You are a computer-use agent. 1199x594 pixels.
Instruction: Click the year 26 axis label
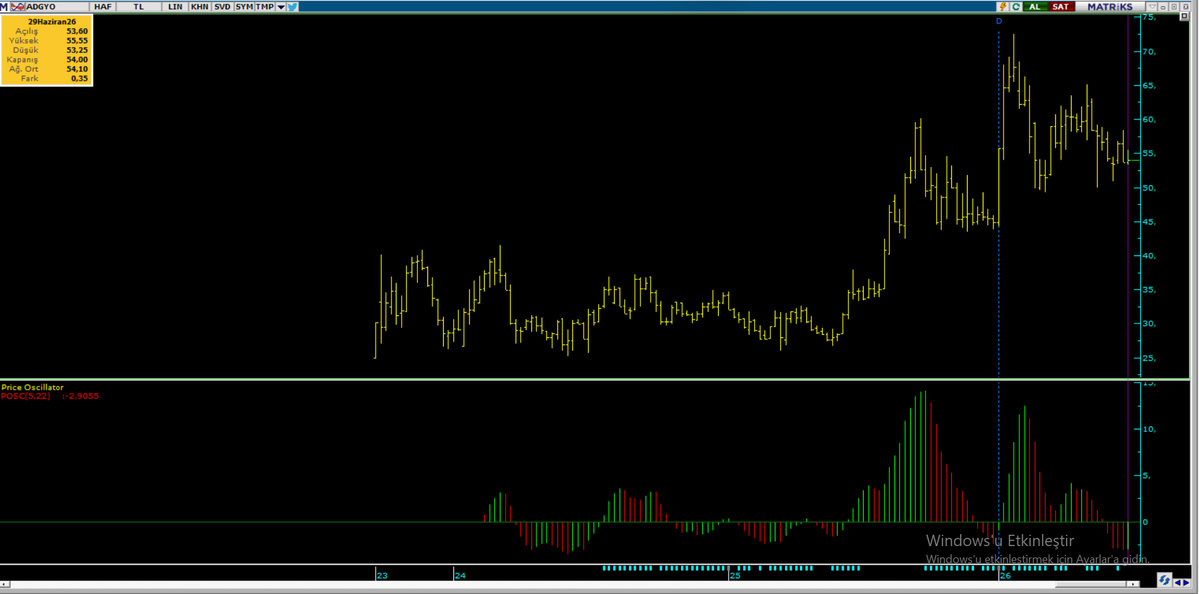tap(1006, 576)
